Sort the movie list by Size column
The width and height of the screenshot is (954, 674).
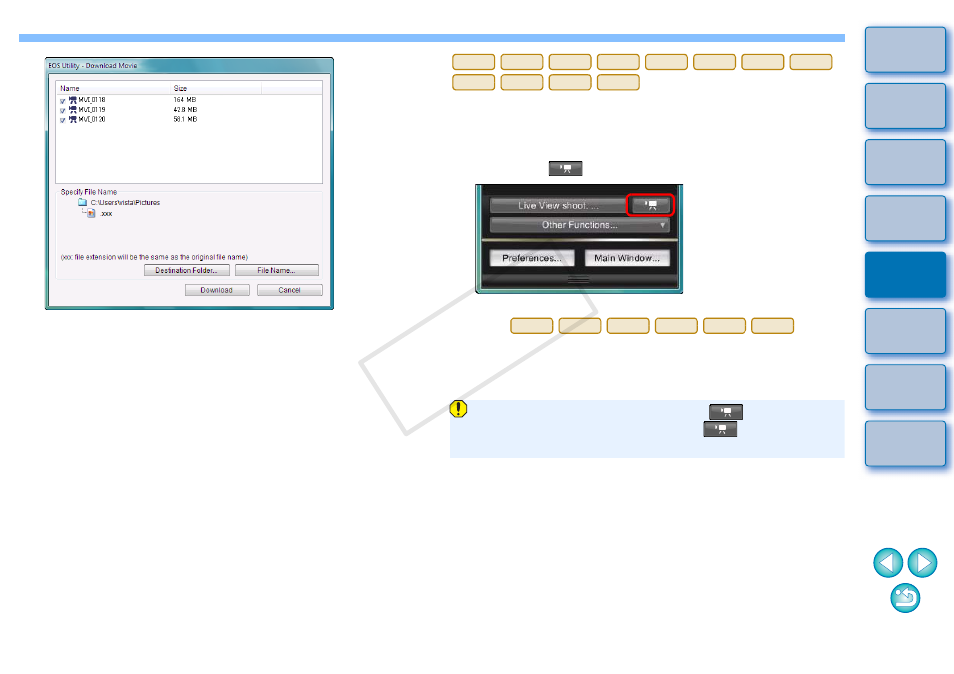[x=217, y=89]
